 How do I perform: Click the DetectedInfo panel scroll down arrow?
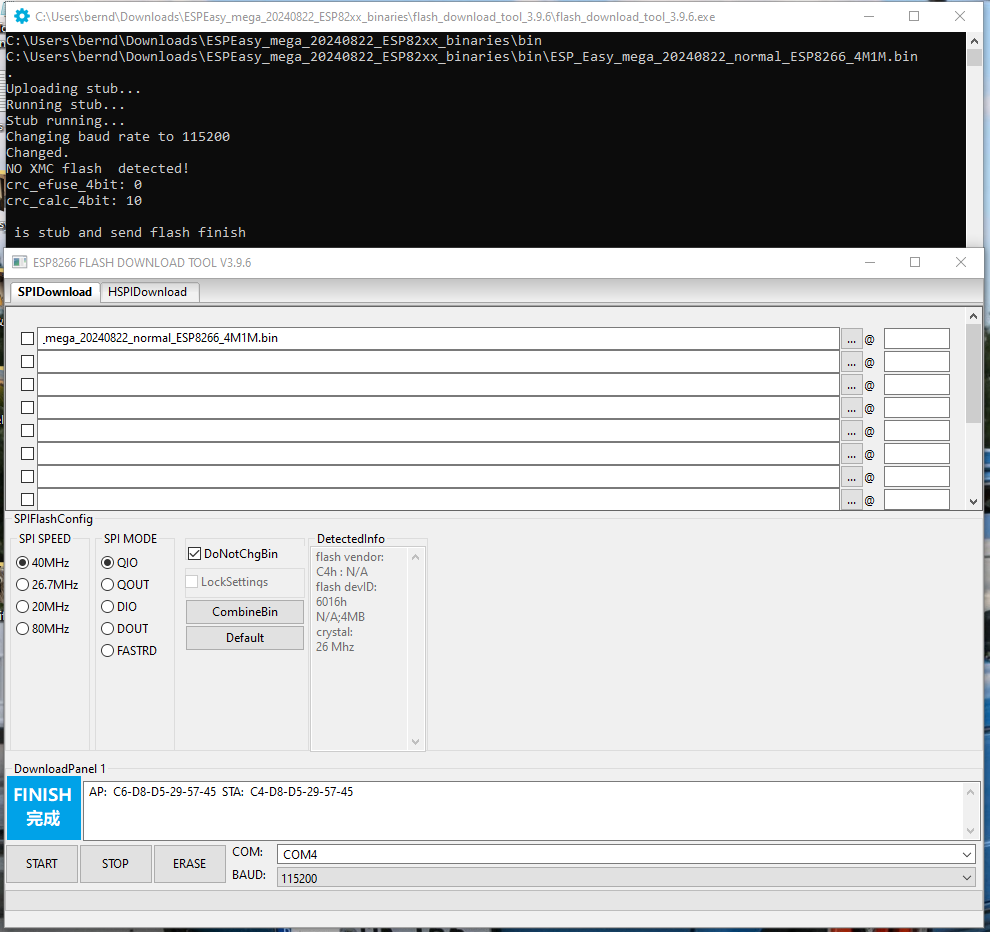click(415, 742)
